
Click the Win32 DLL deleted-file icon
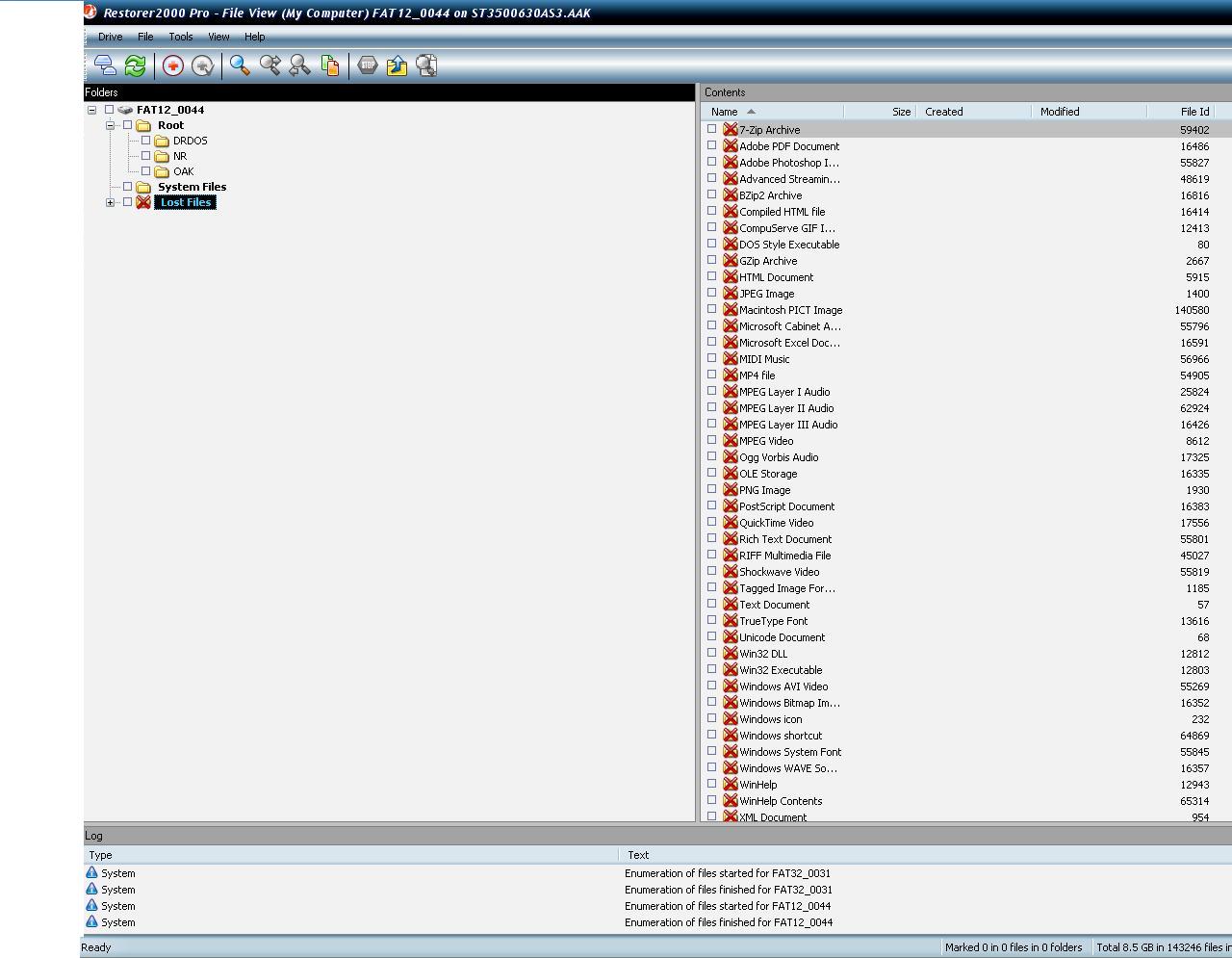pyautogui.click(x=731, y=654)
